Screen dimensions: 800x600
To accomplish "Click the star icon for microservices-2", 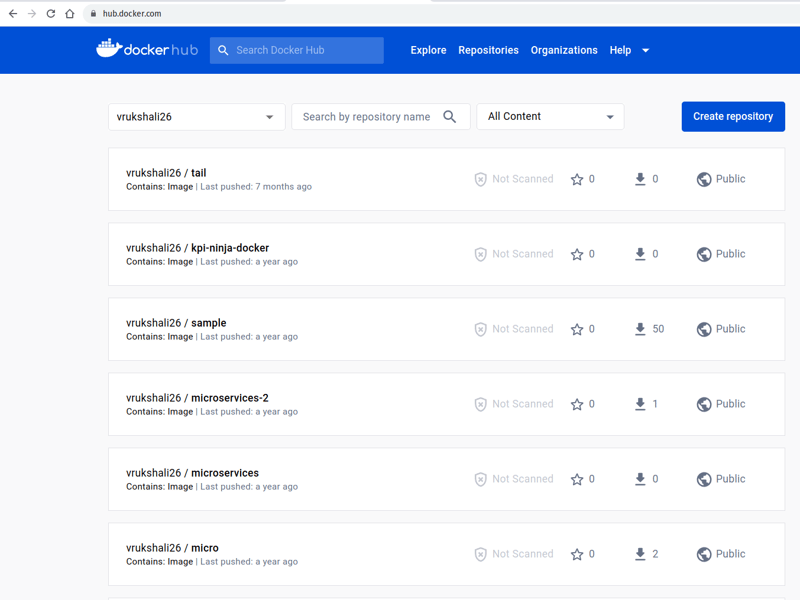I will [x=577, y=404].
